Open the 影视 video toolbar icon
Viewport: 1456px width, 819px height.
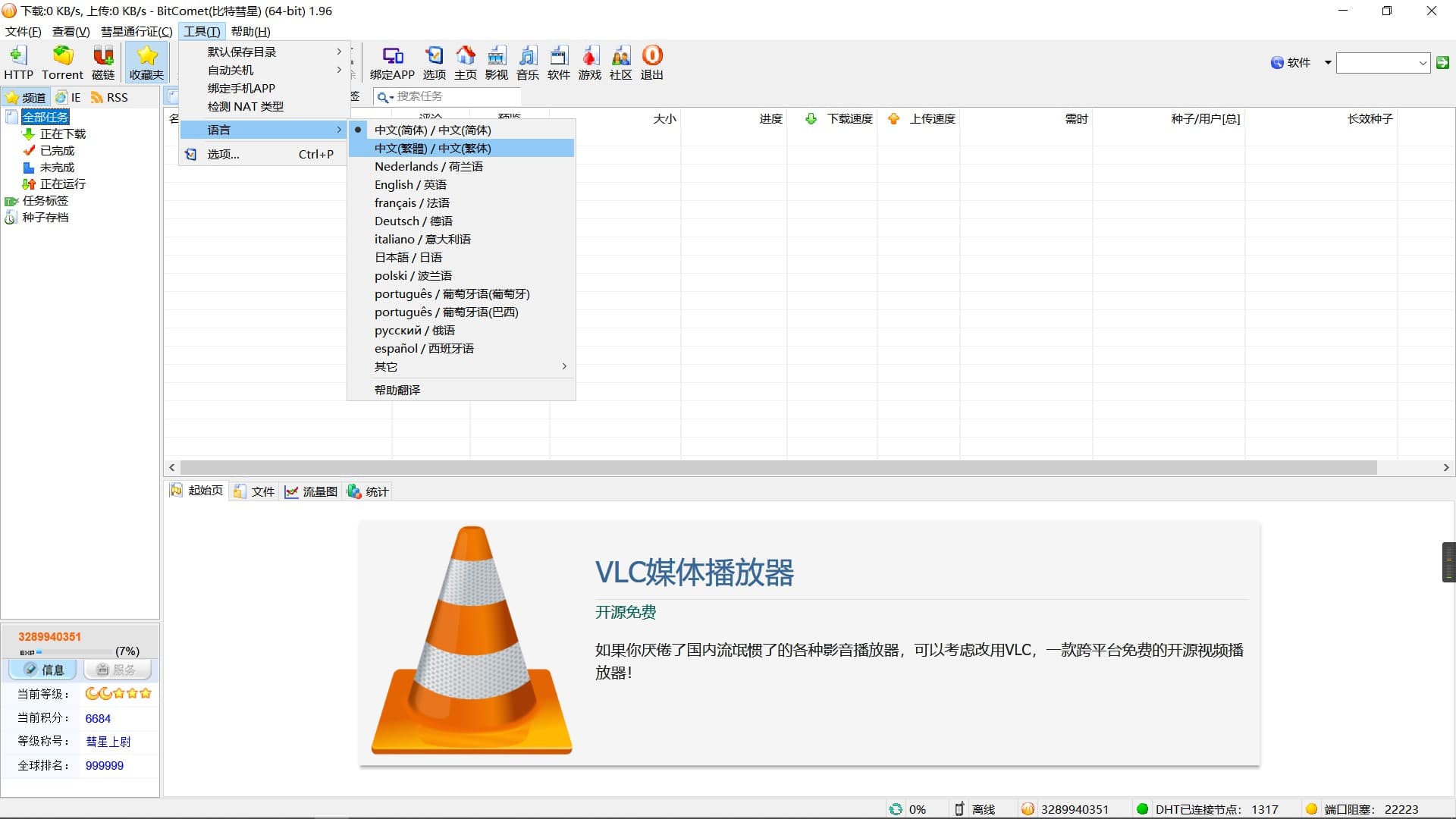pyautogui.click(x=496, y=62)
